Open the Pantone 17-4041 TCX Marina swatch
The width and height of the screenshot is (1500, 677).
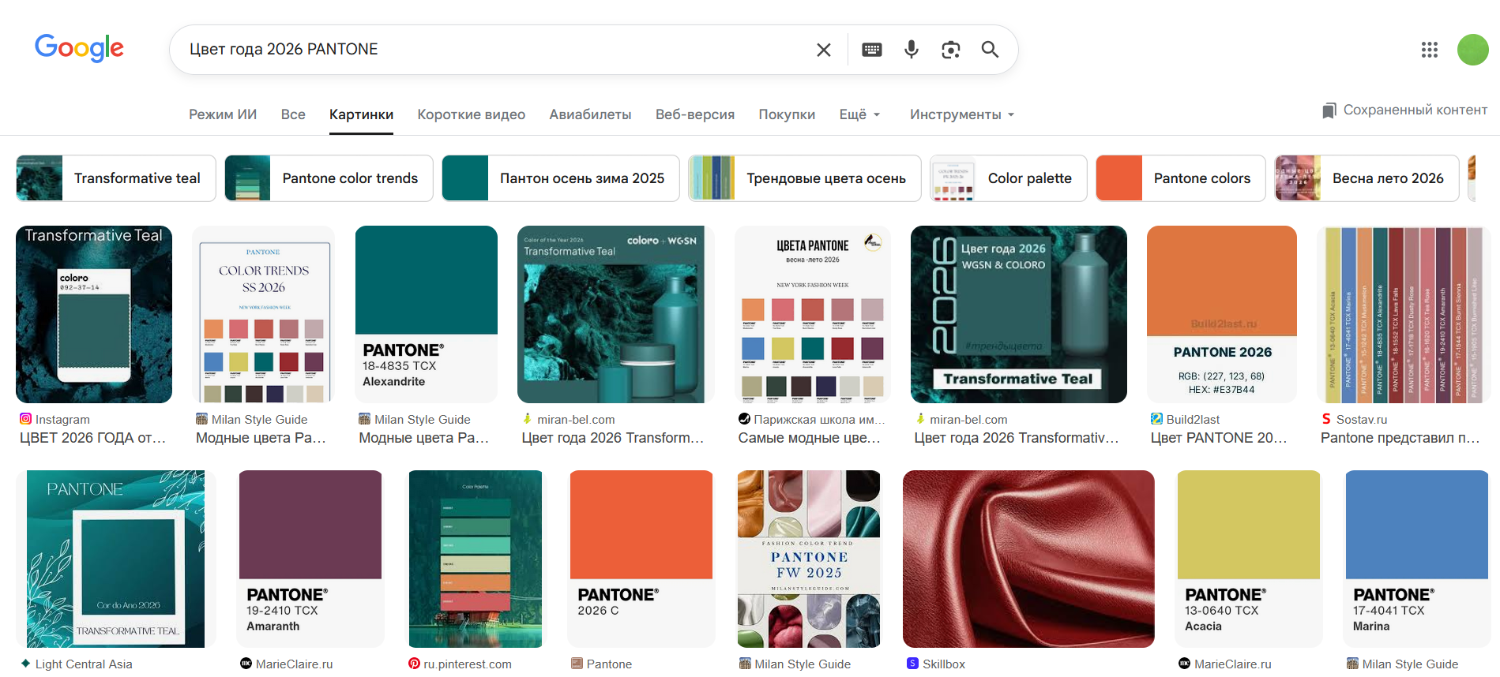click(1418, 559)
